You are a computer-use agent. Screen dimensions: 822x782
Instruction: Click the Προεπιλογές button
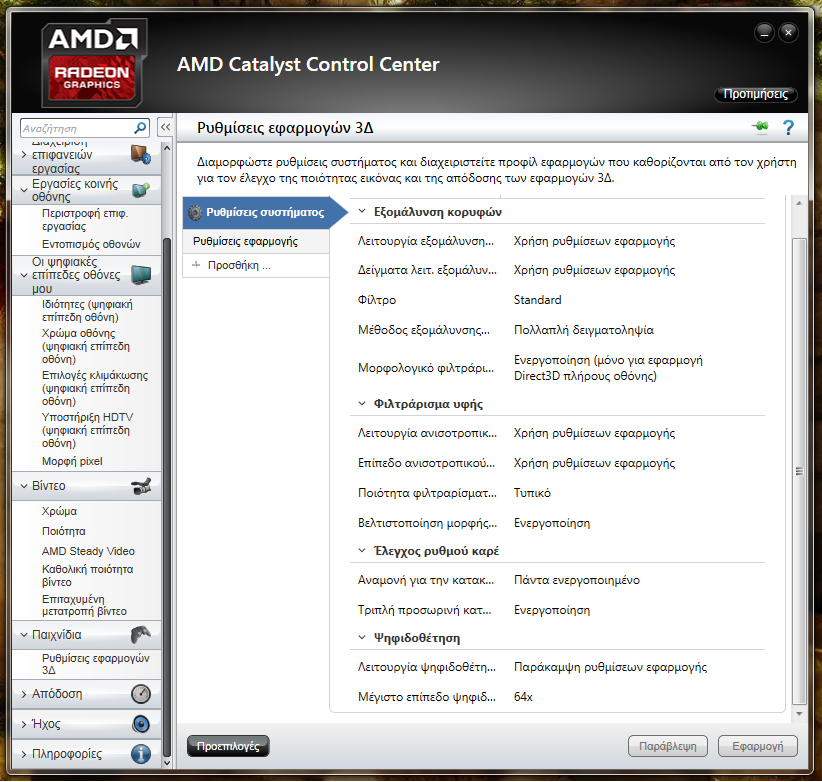pyautogui.click(x=228, y=746)
